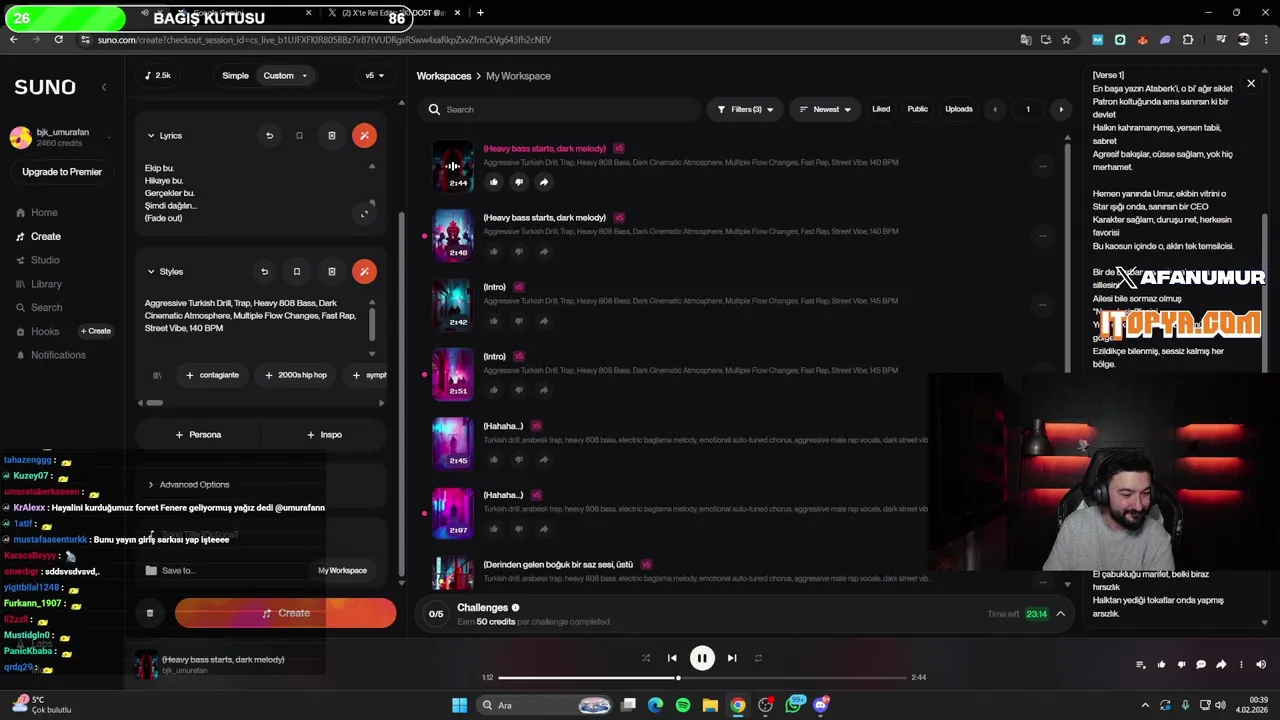Viewport: 1280px width, 720px height.
Task: Open more options for first Heavy bass song
Action: [x=1042, y=167]
